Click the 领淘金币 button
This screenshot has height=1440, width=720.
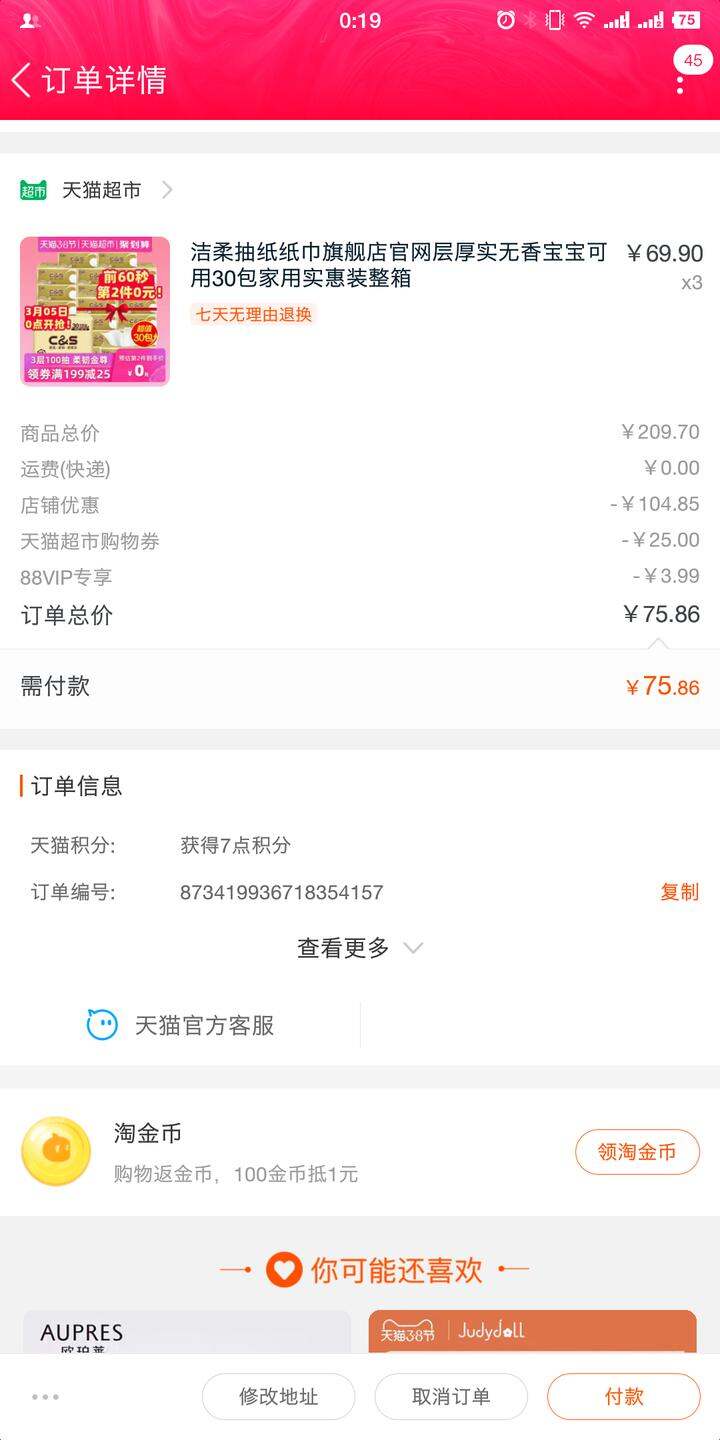[x=637, y=1152]
